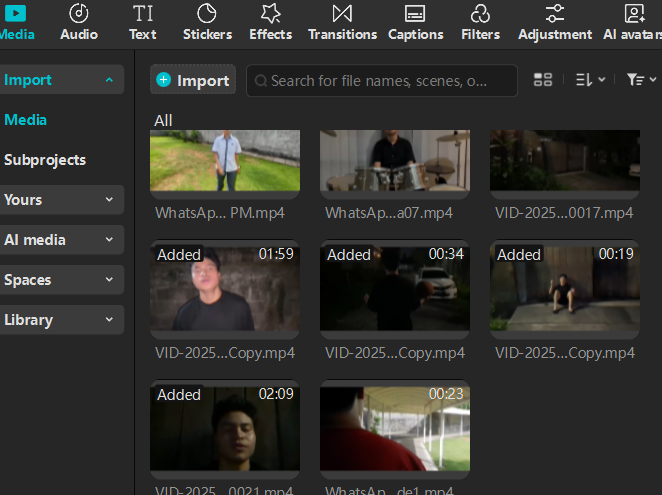Open the Filters panel

[480, 22]
